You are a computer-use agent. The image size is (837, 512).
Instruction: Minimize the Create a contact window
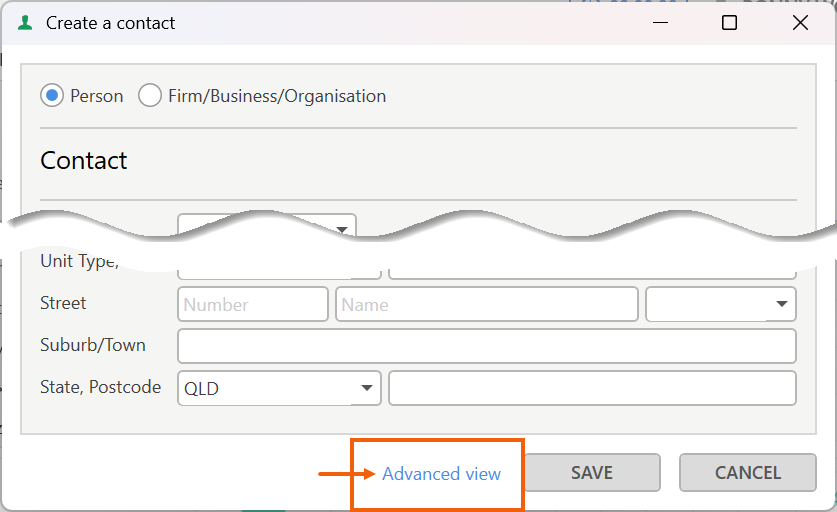661,23
